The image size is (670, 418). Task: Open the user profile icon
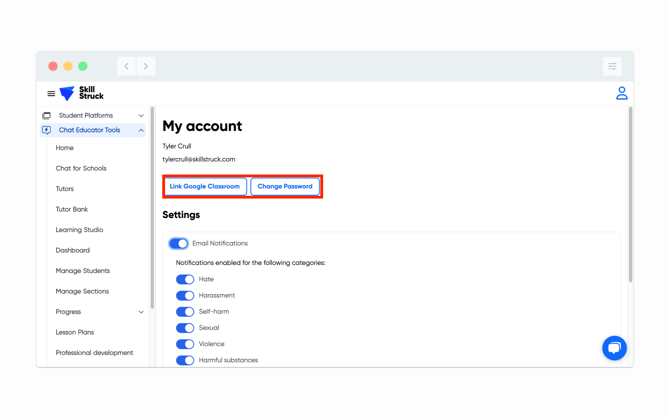tap(621, 93)
